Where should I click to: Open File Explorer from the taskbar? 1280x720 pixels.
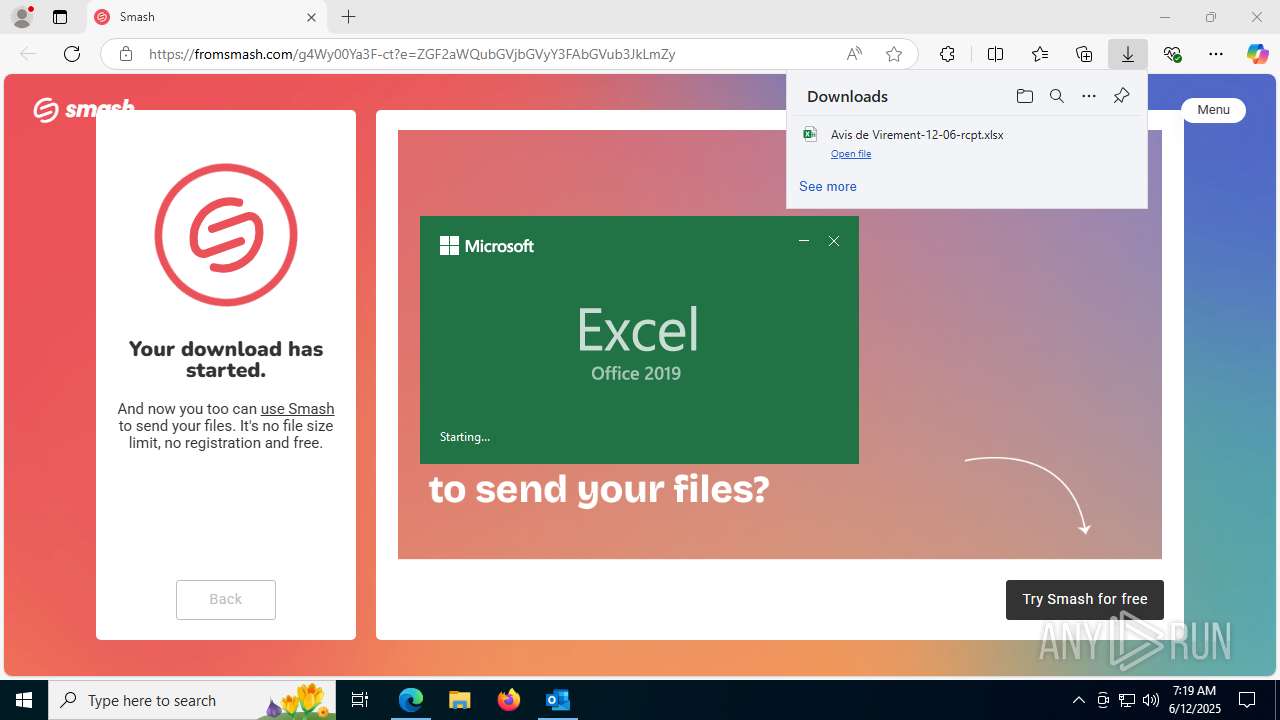pos(459,700)
